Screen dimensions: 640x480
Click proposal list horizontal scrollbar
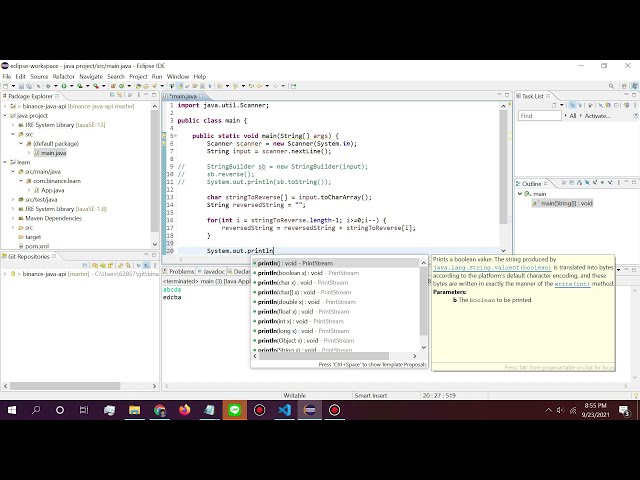coord(324,356)
